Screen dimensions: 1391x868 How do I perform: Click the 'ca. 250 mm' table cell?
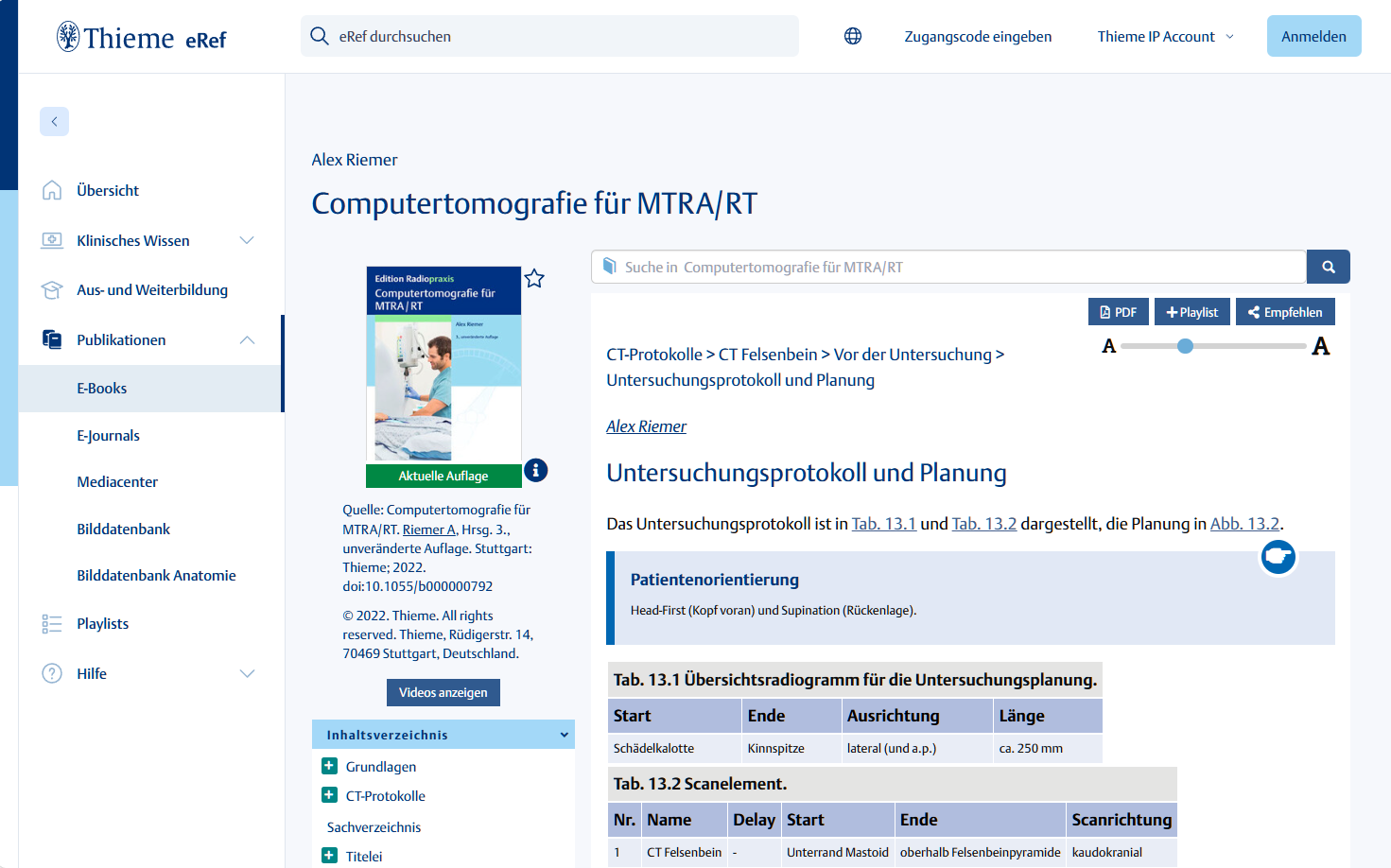point(1048,748)
